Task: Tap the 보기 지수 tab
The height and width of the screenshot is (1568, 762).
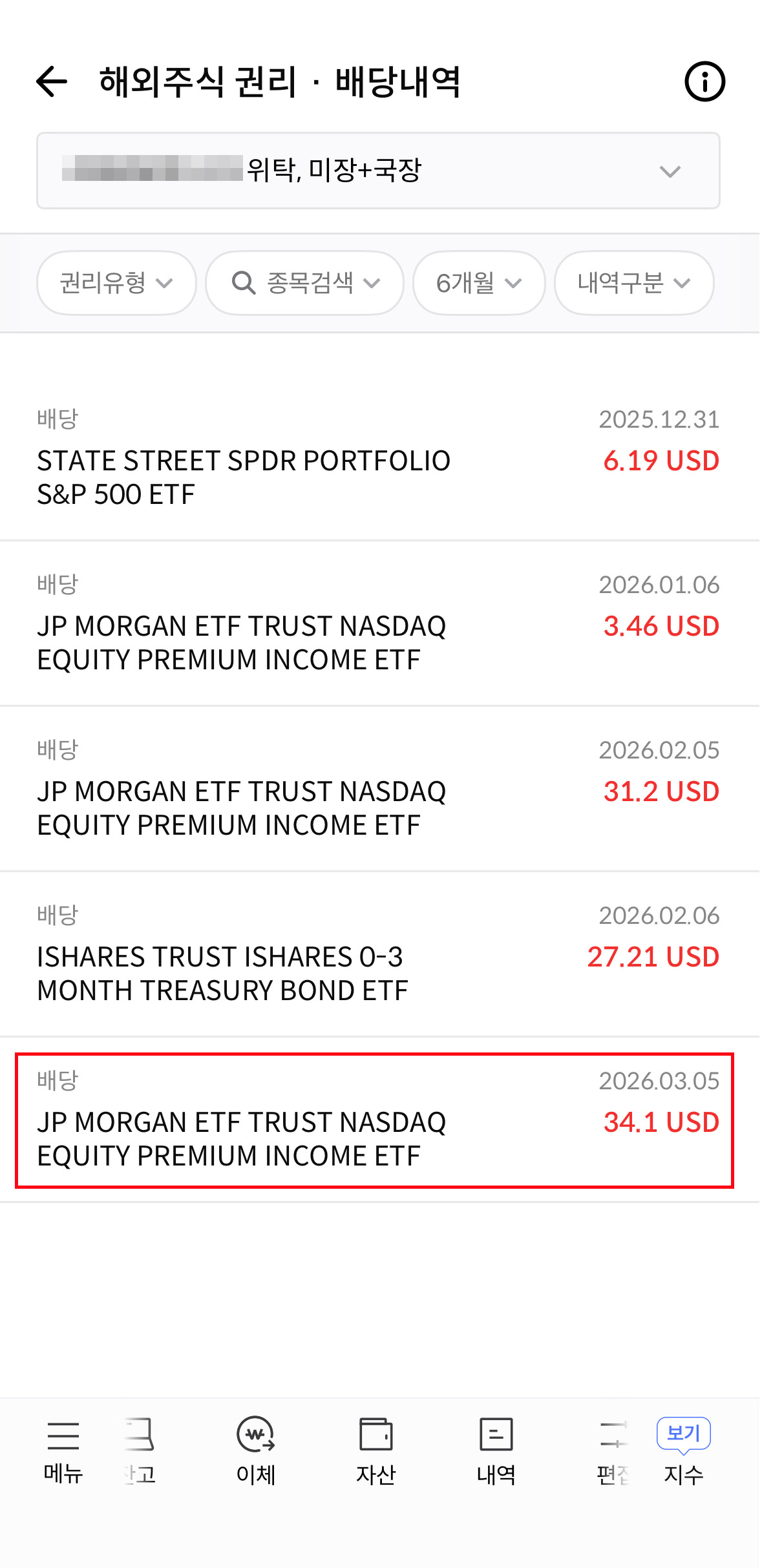Action: tap(684, 1450)
